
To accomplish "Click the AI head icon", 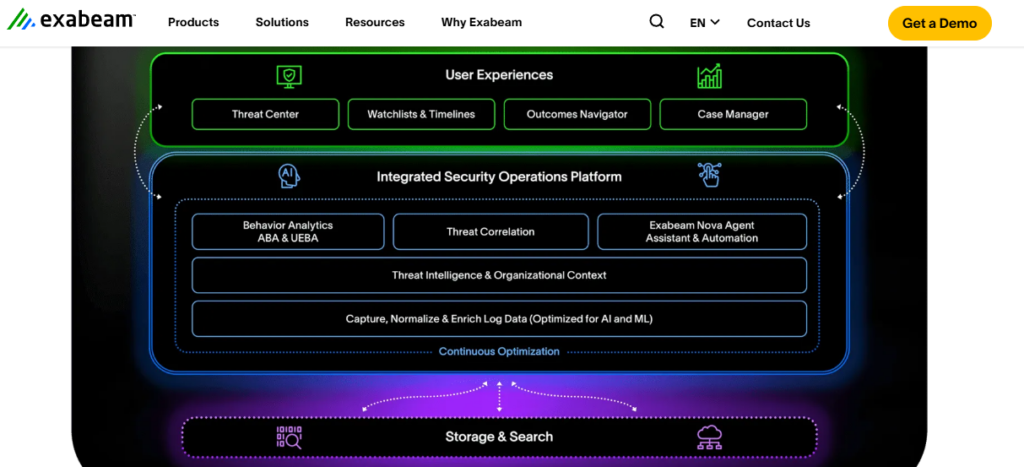I will click(289, 176).
